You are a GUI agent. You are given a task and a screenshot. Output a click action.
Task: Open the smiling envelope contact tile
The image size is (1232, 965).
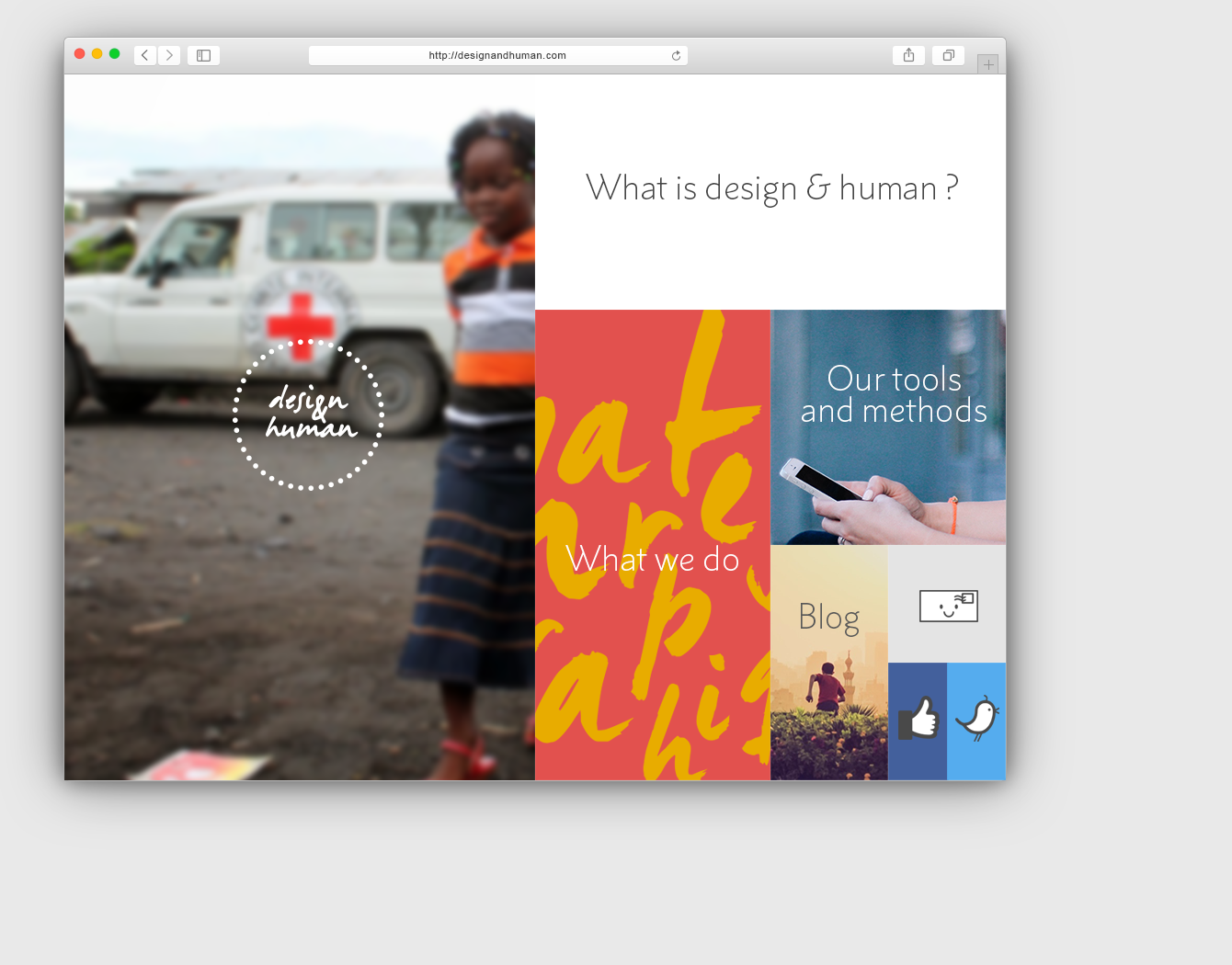[947, 604]
